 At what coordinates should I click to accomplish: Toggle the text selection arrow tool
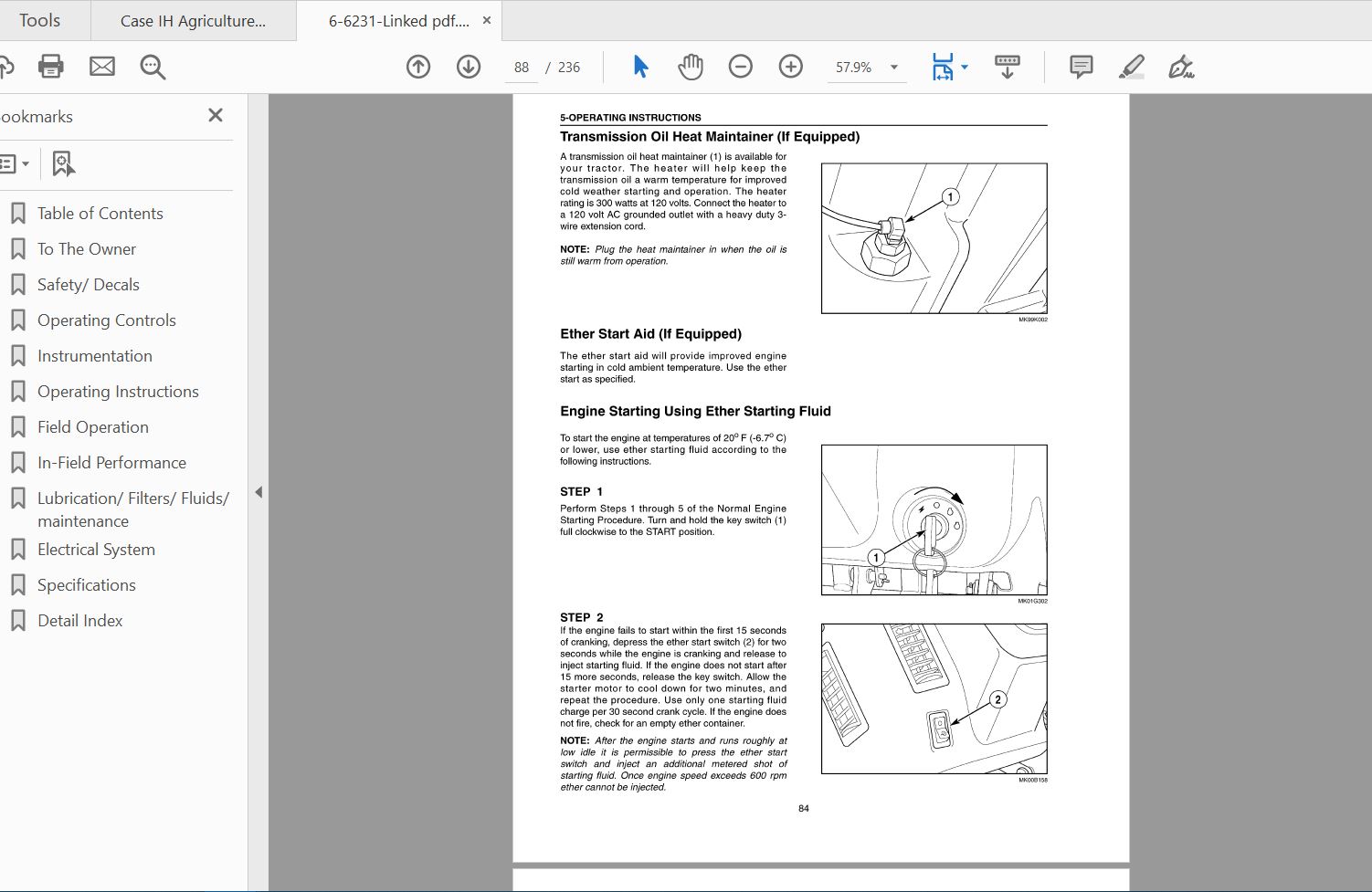click(639, 66)
